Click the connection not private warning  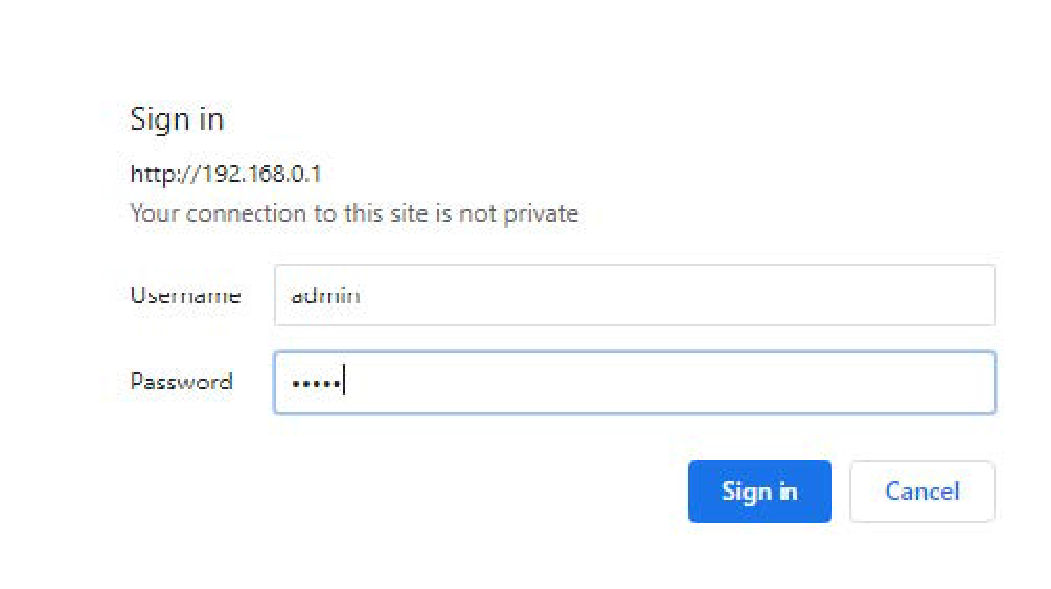(x=354, y=214)
